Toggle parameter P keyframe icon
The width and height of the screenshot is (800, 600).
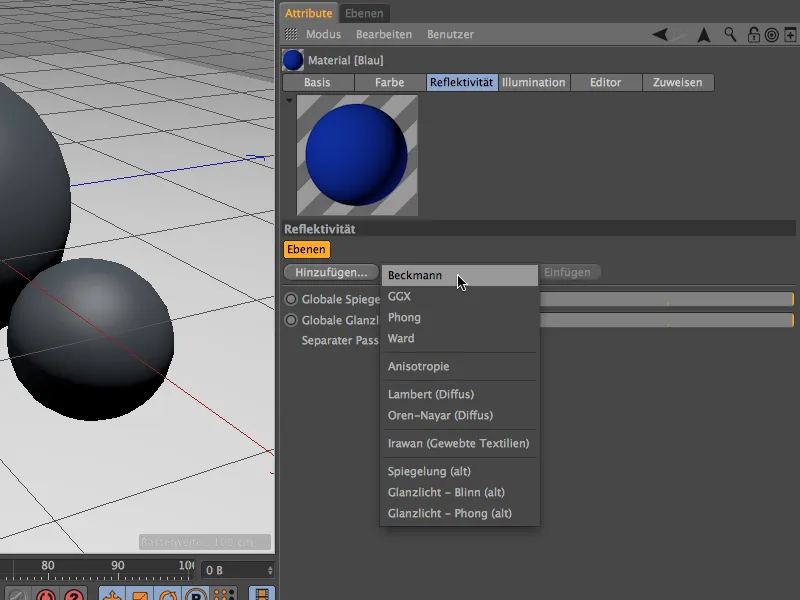[x=196, y=595]
